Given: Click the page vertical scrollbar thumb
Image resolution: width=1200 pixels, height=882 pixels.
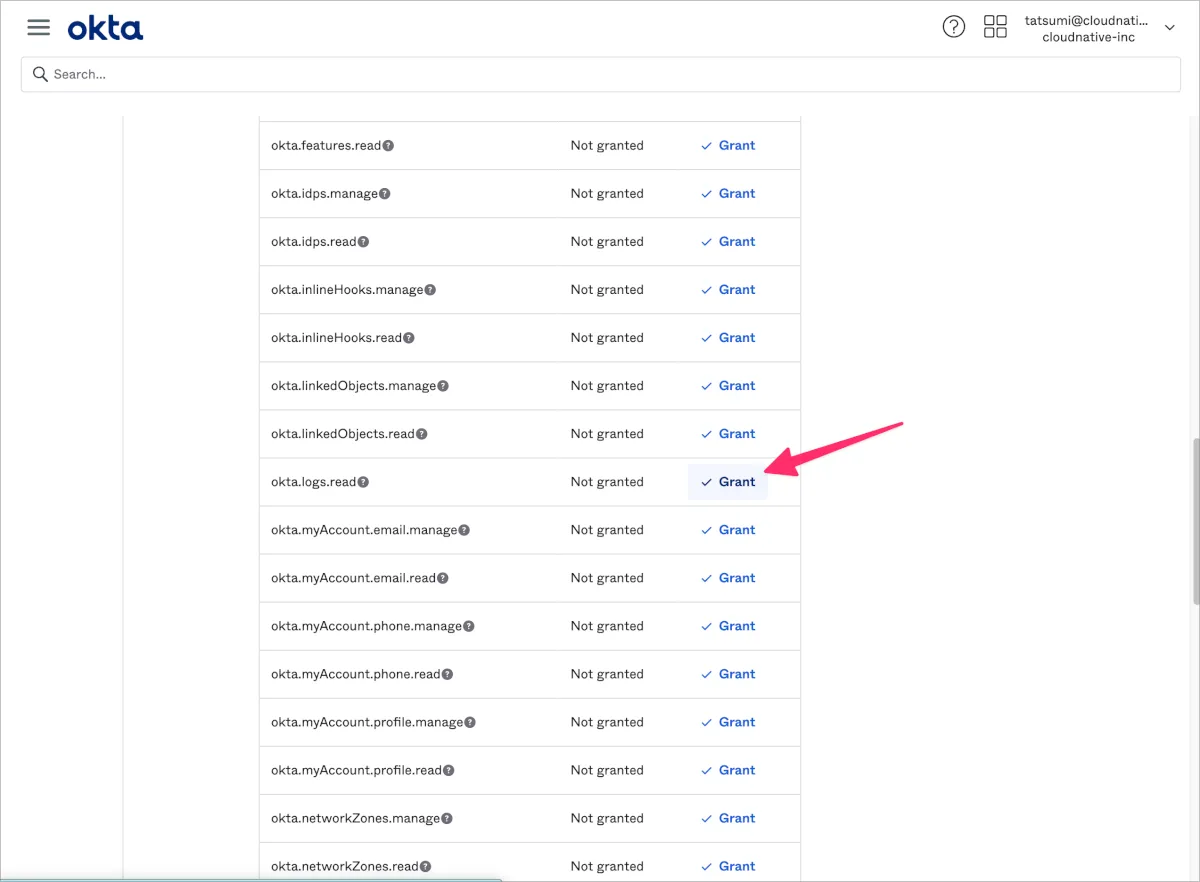Looking at the screenshot, I should coord(1195,520).
